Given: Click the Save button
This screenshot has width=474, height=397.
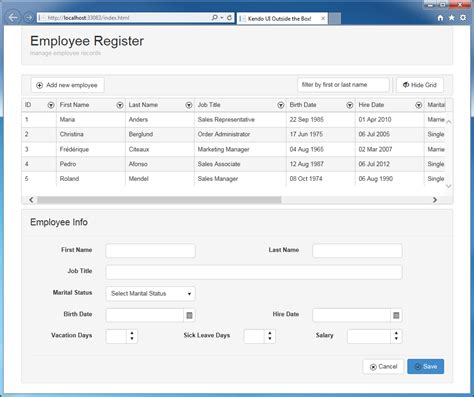Looking at the screenshot, I should 426,366.
